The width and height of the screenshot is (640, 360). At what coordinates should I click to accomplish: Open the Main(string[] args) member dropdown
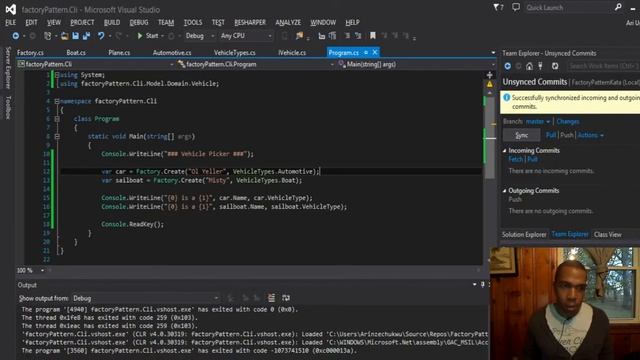(x=416, y=64)
